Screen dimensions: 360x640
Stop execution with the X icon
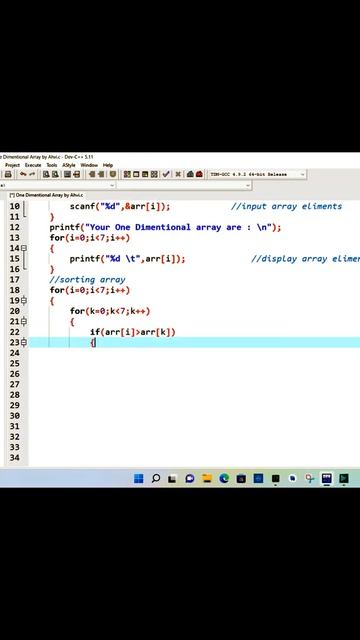point(178,174)
